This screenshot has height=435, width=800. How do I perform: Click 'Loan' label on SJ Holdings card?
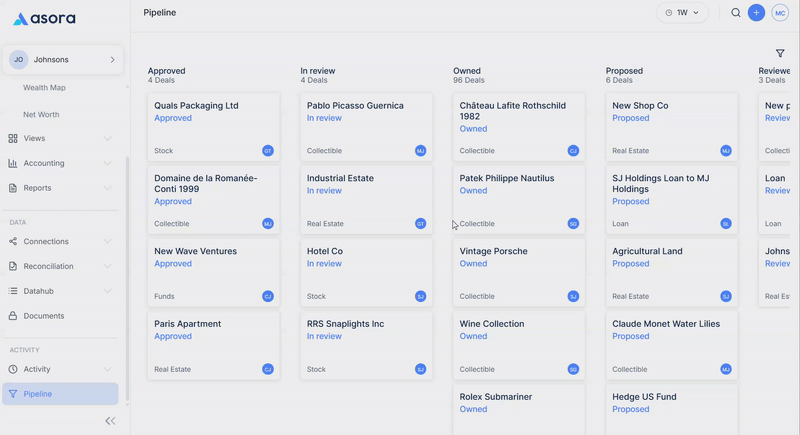click(x=620, y=223)
